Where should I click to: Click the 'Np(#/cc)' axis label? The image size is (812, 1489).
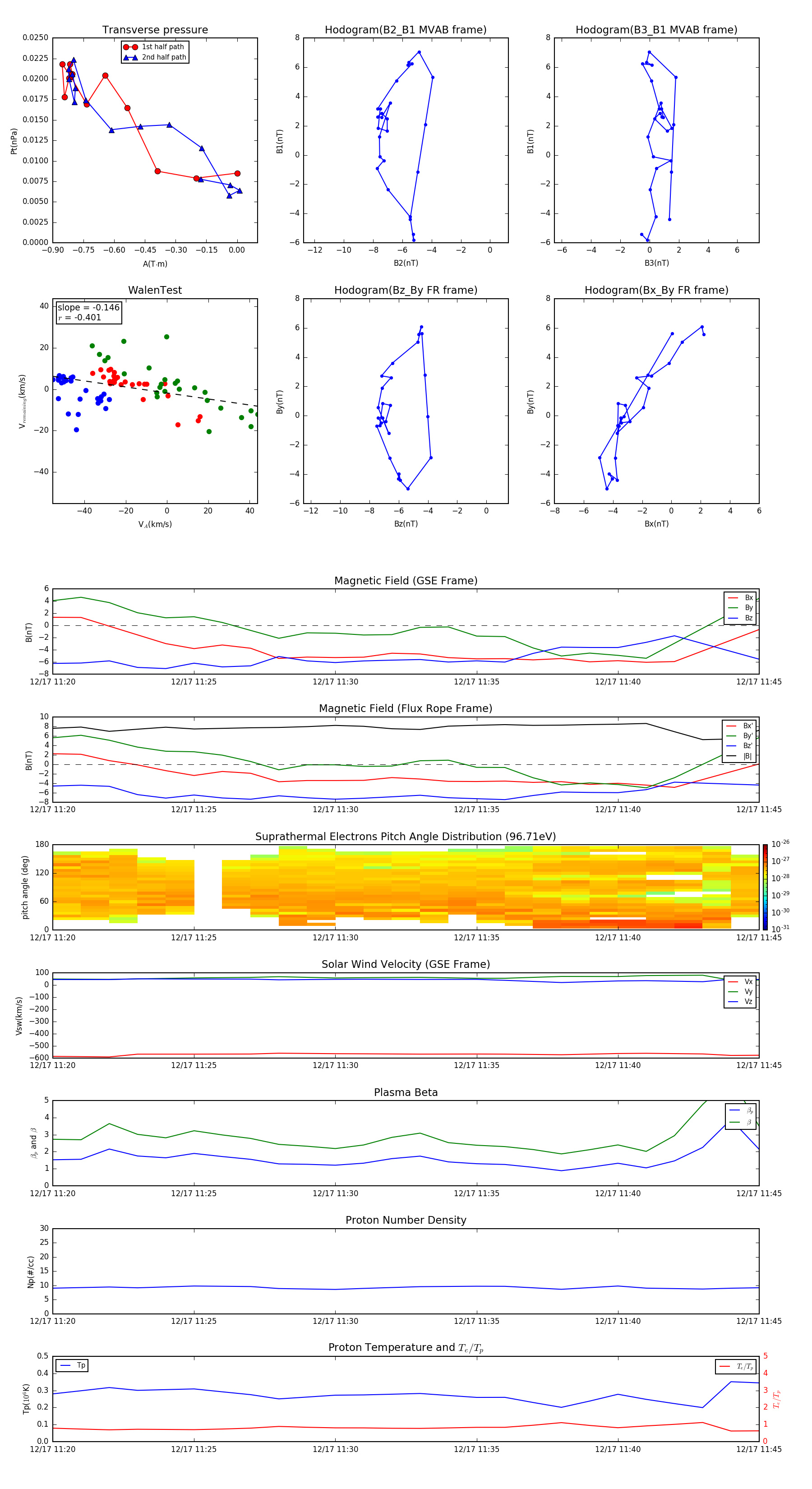point(31,1272)
